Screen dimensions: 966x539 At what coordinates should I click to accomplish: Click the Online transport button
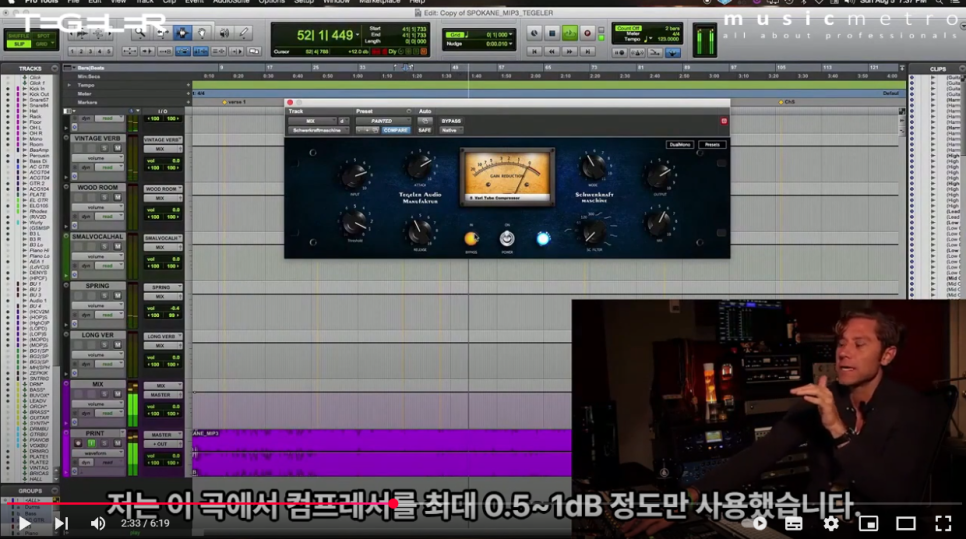point(534,33)
